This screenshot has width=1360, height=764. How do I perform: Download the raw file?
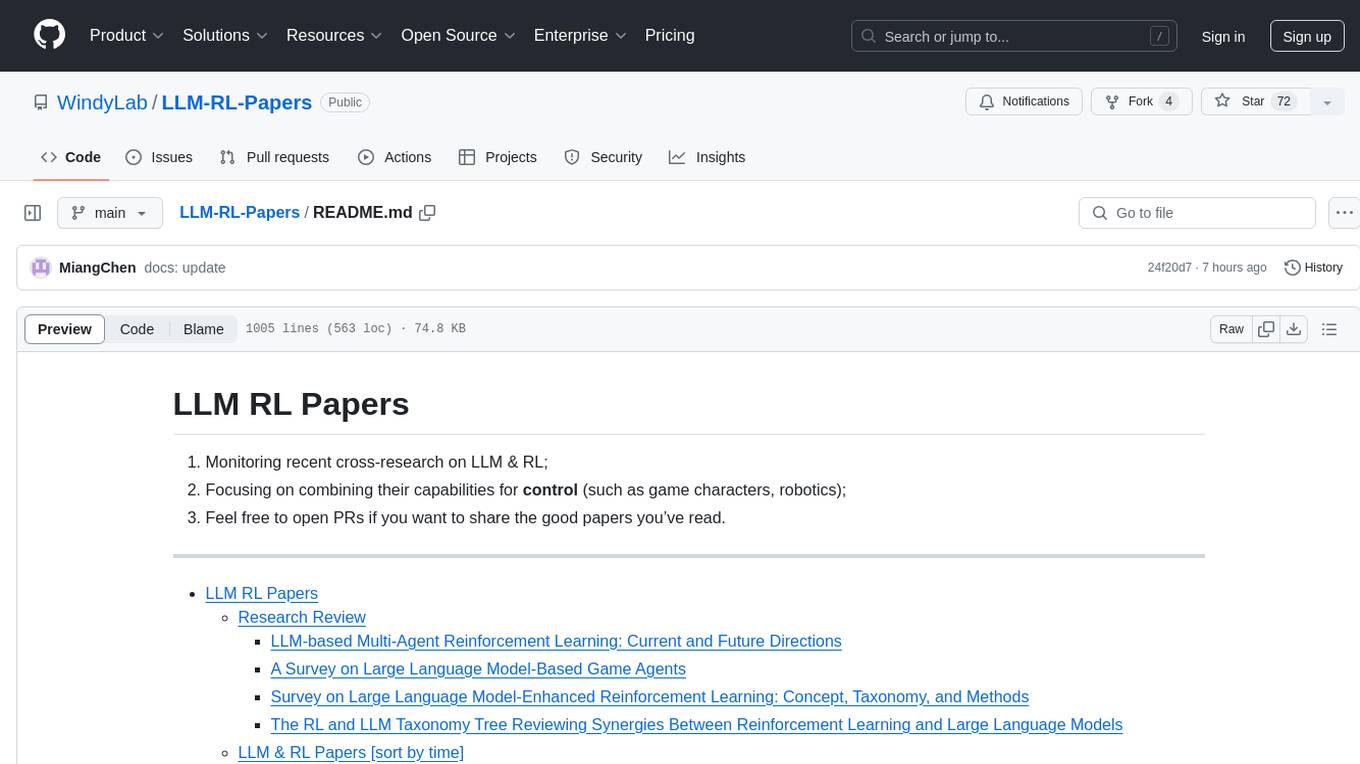(x=1293, y=329)
